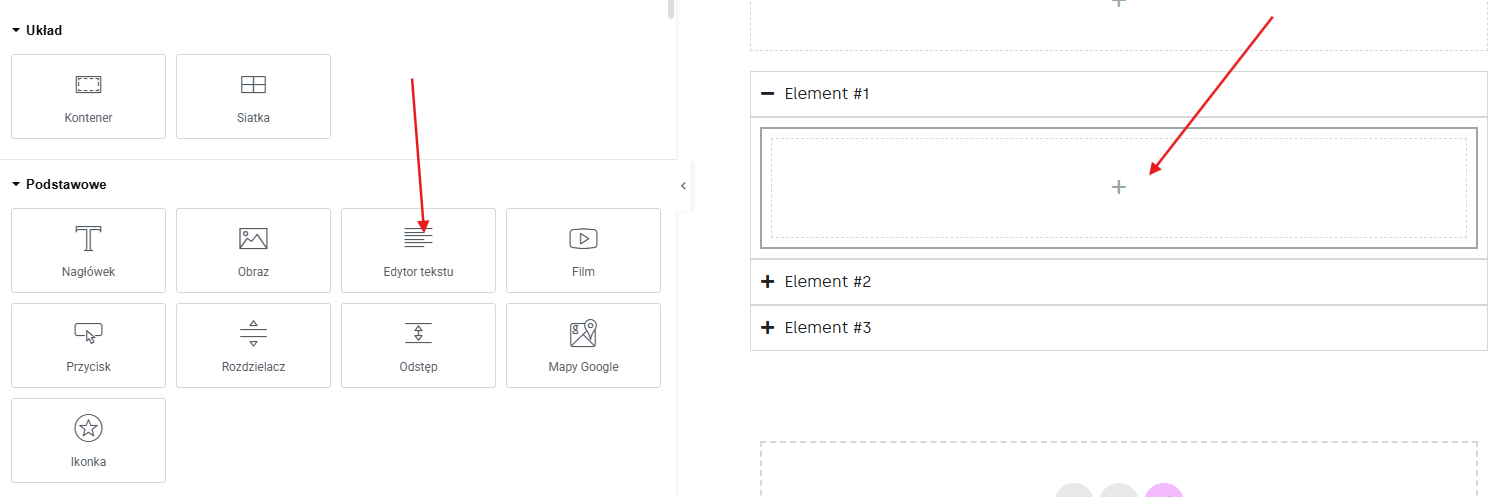The width and height of the screenshot is (1508, 497).
Task: Expand accordion Element #3
Action: pos(1119,328)
